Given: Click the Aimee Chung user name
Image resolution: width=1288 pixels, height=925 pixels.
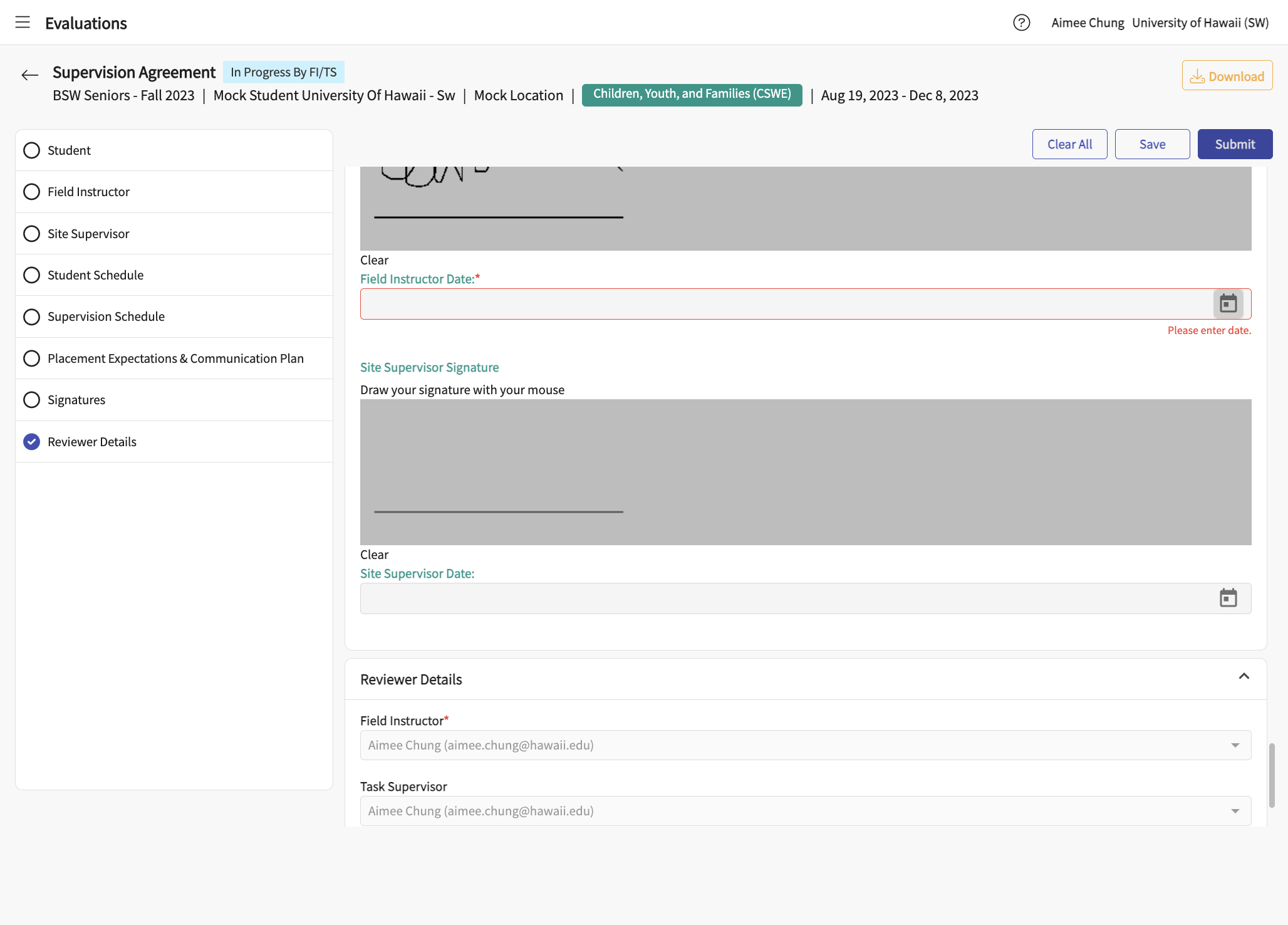Looking at the screenshot, I should tap(1088, 23).
